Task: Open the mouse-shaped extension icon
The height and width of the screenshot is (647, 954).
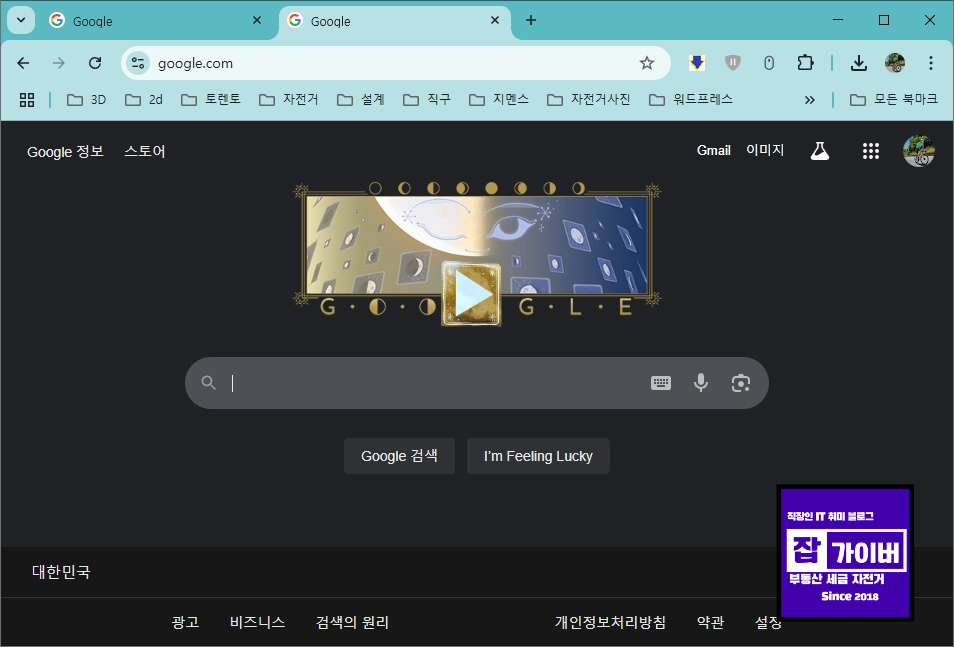Action: [769, 63]
